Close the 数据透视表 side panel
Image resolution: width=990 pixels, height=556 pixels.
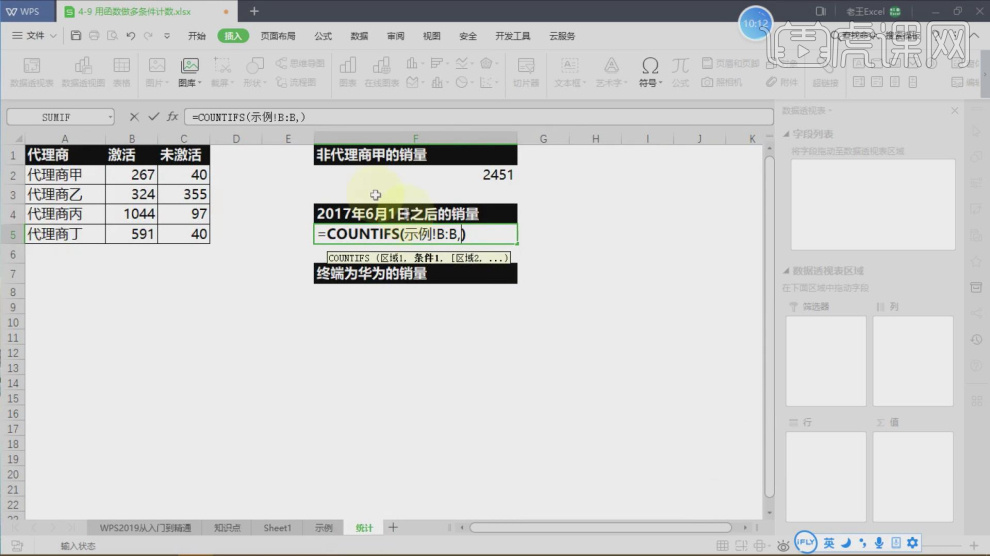click(957, 111)
